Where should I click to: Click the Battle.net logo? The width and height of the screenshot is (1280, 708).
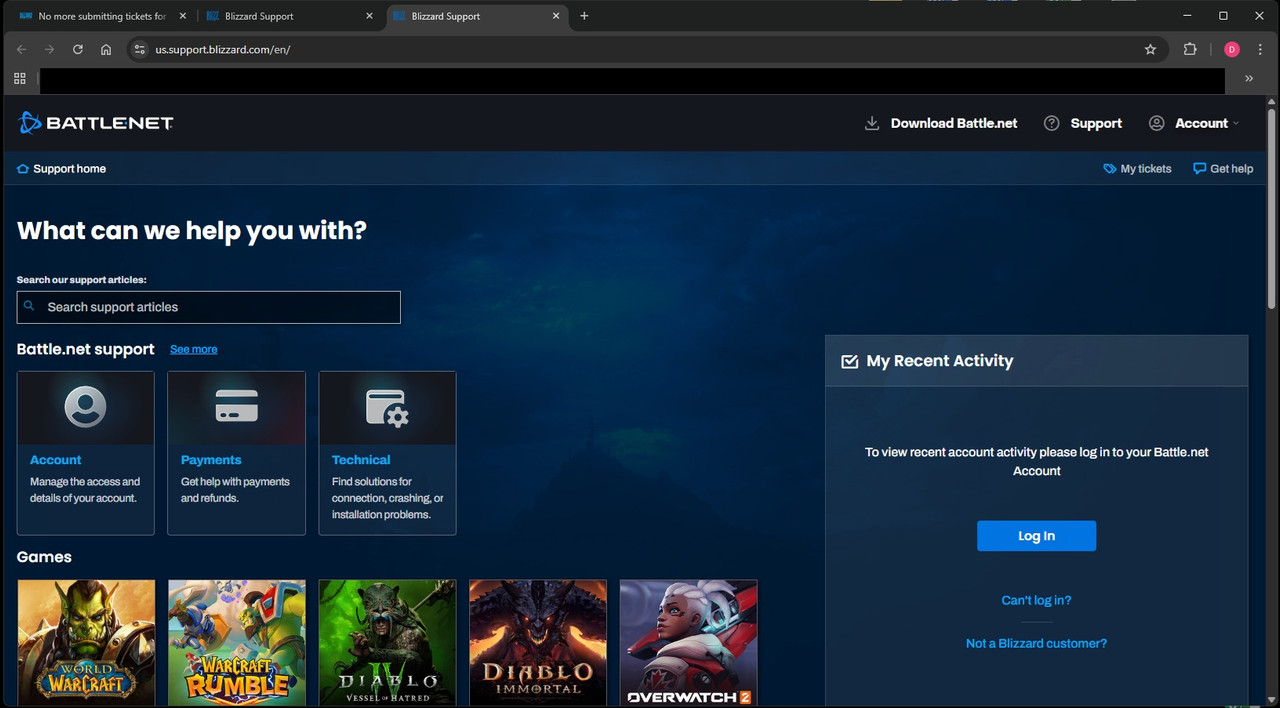pyautogui.click(x=96, y=123)
